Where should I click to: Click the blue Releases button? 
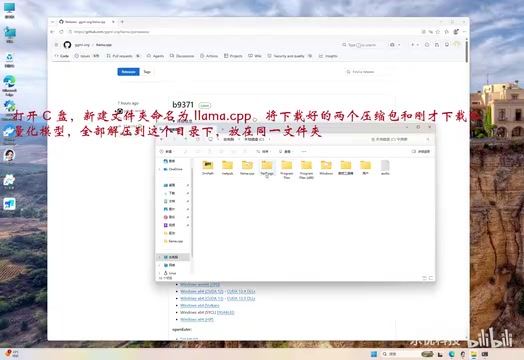(128, 72)
